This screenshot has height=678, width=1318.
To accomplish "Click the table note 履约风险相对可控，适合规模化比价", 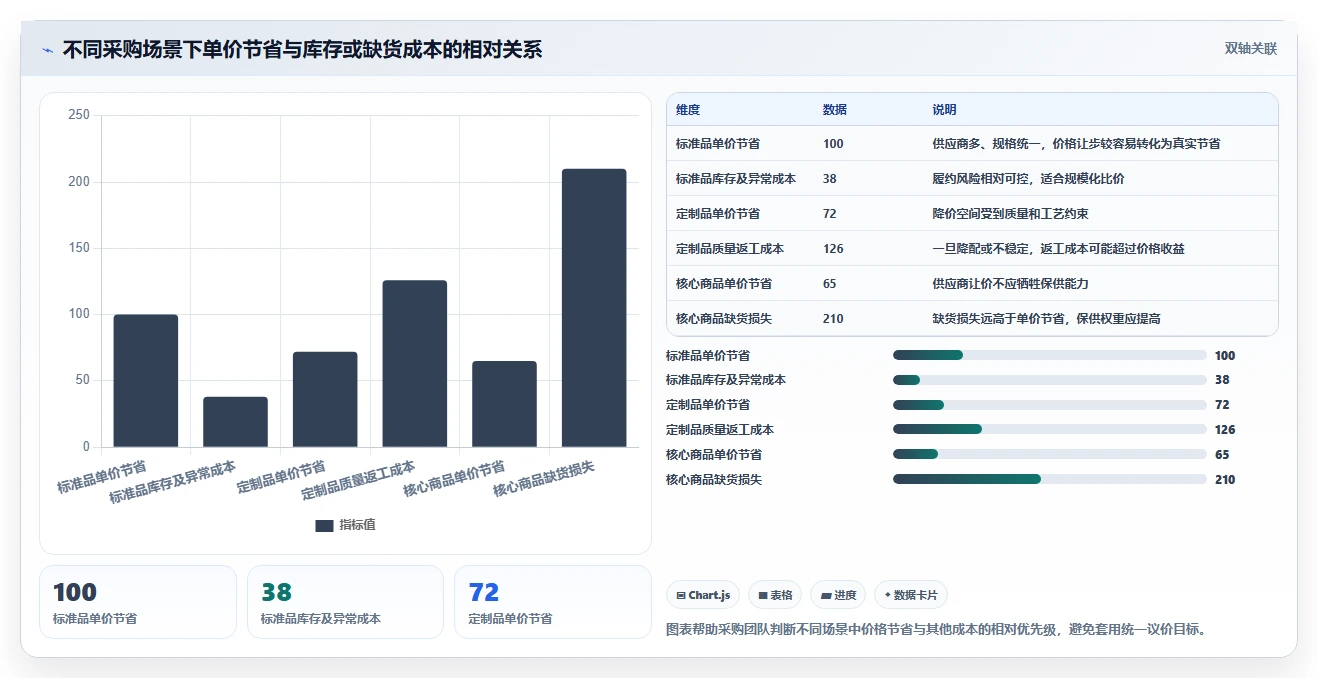I will pos(1028,179).
